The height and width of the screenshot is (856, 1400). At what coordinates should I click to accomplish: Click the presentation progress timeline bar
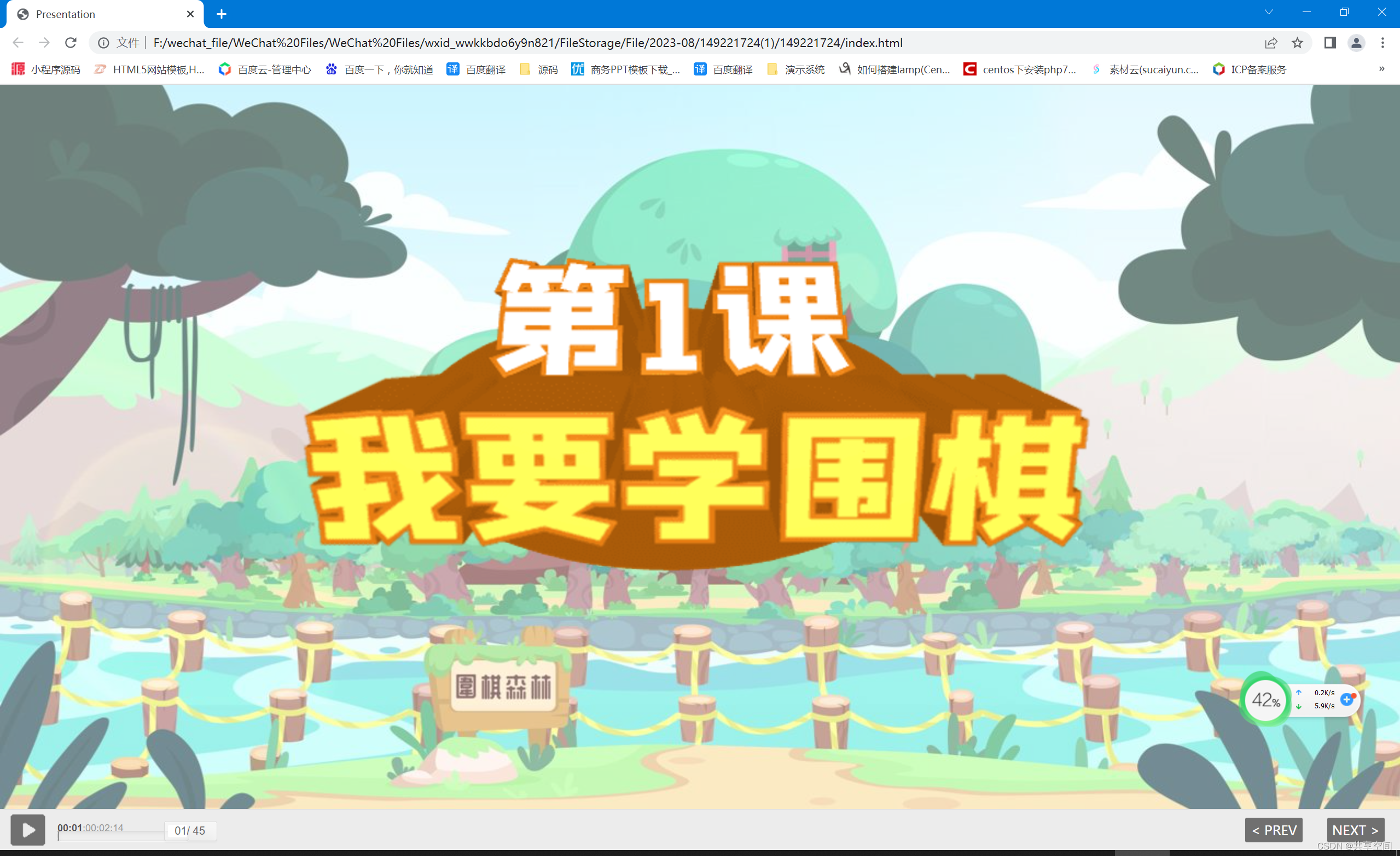tap(111, 835)
